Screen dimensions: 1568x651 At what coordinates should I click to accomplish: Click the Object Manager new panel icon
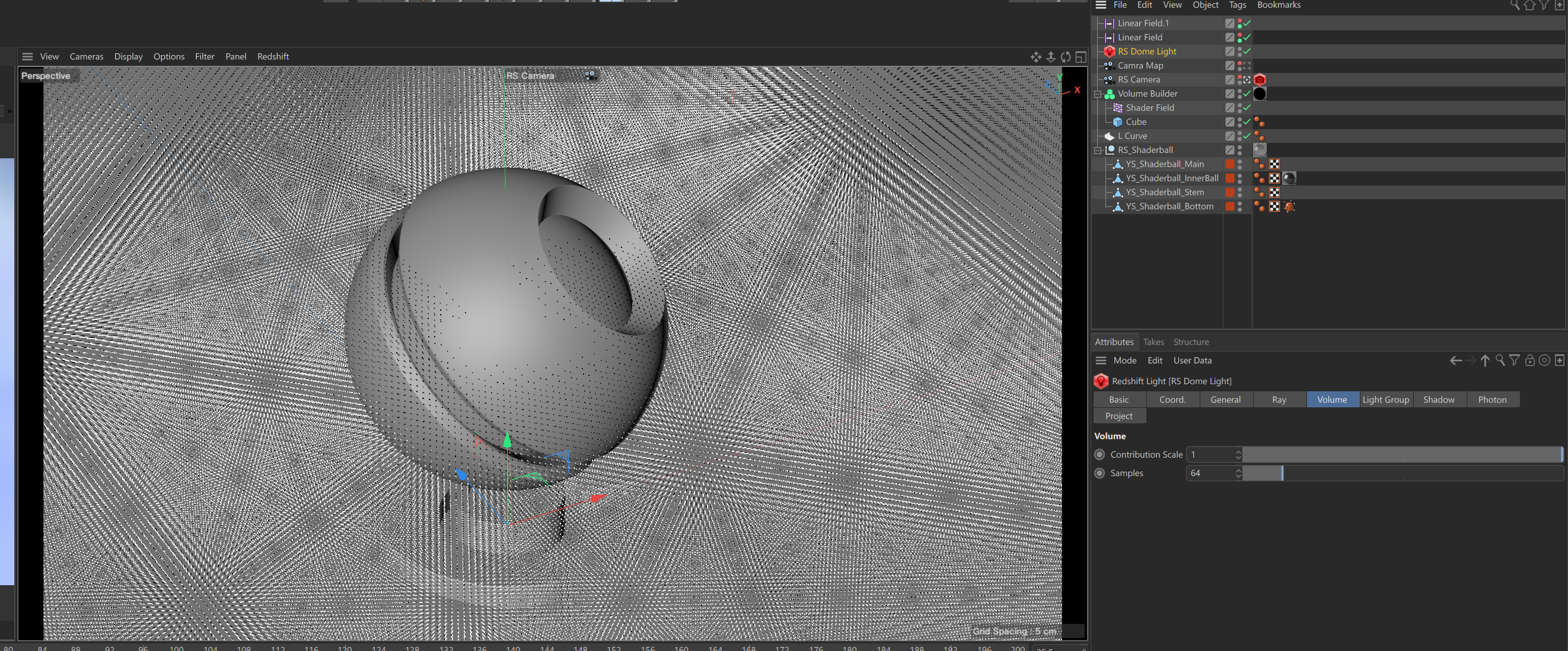tap(1560, 5)
